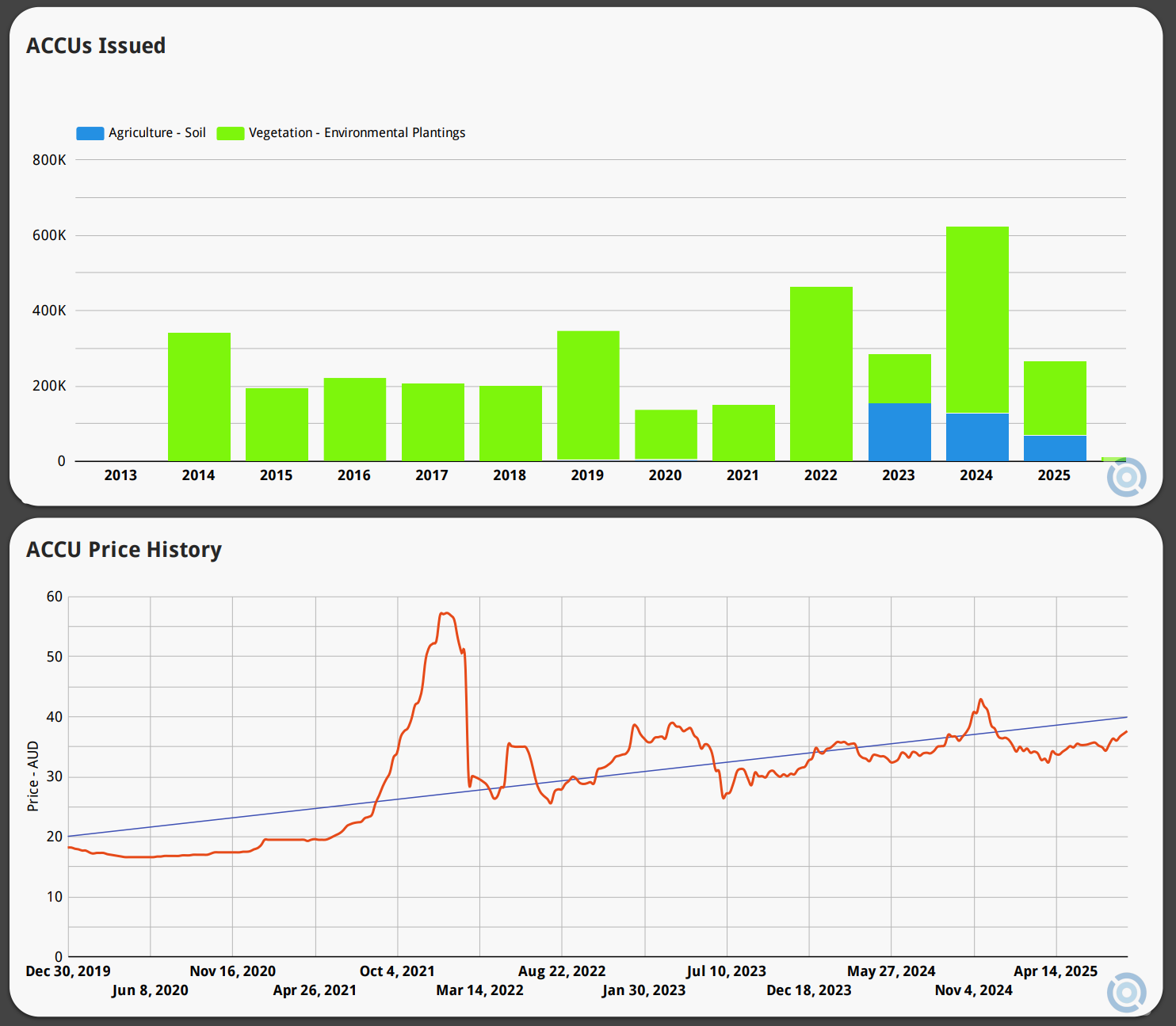This screenshot has width=1176, height=1026.
Task: Click the 2022 x-axis label
Action: tap(821, 475)
